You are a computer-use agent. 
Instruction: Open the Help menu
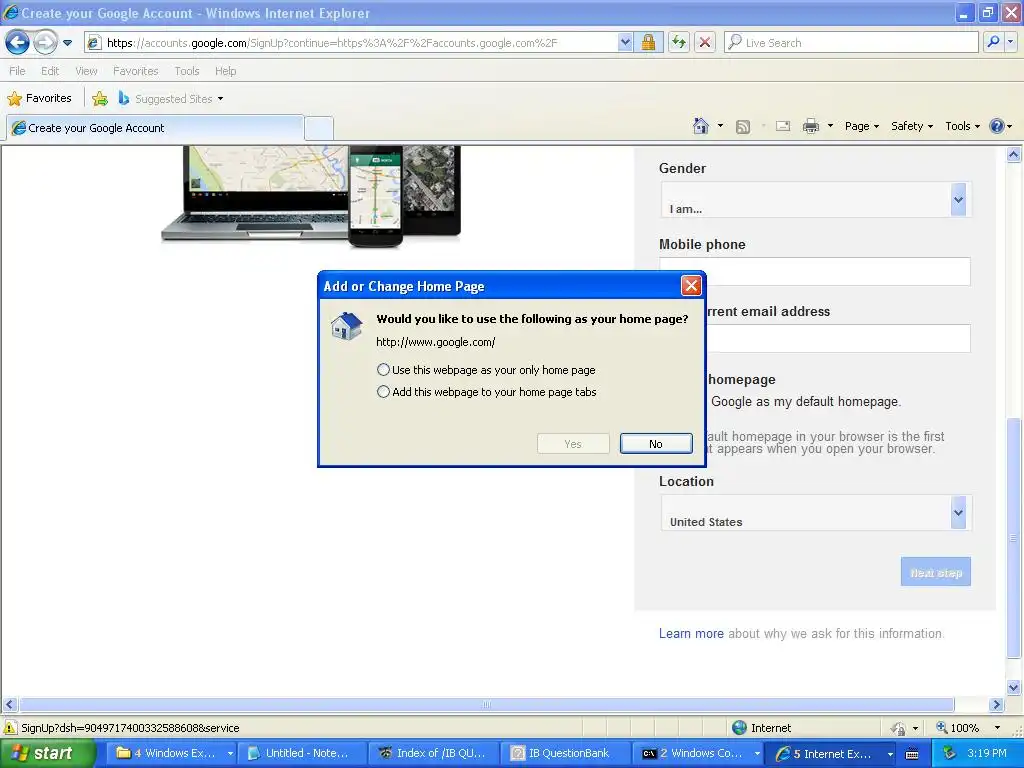click(x=225, y=71)
